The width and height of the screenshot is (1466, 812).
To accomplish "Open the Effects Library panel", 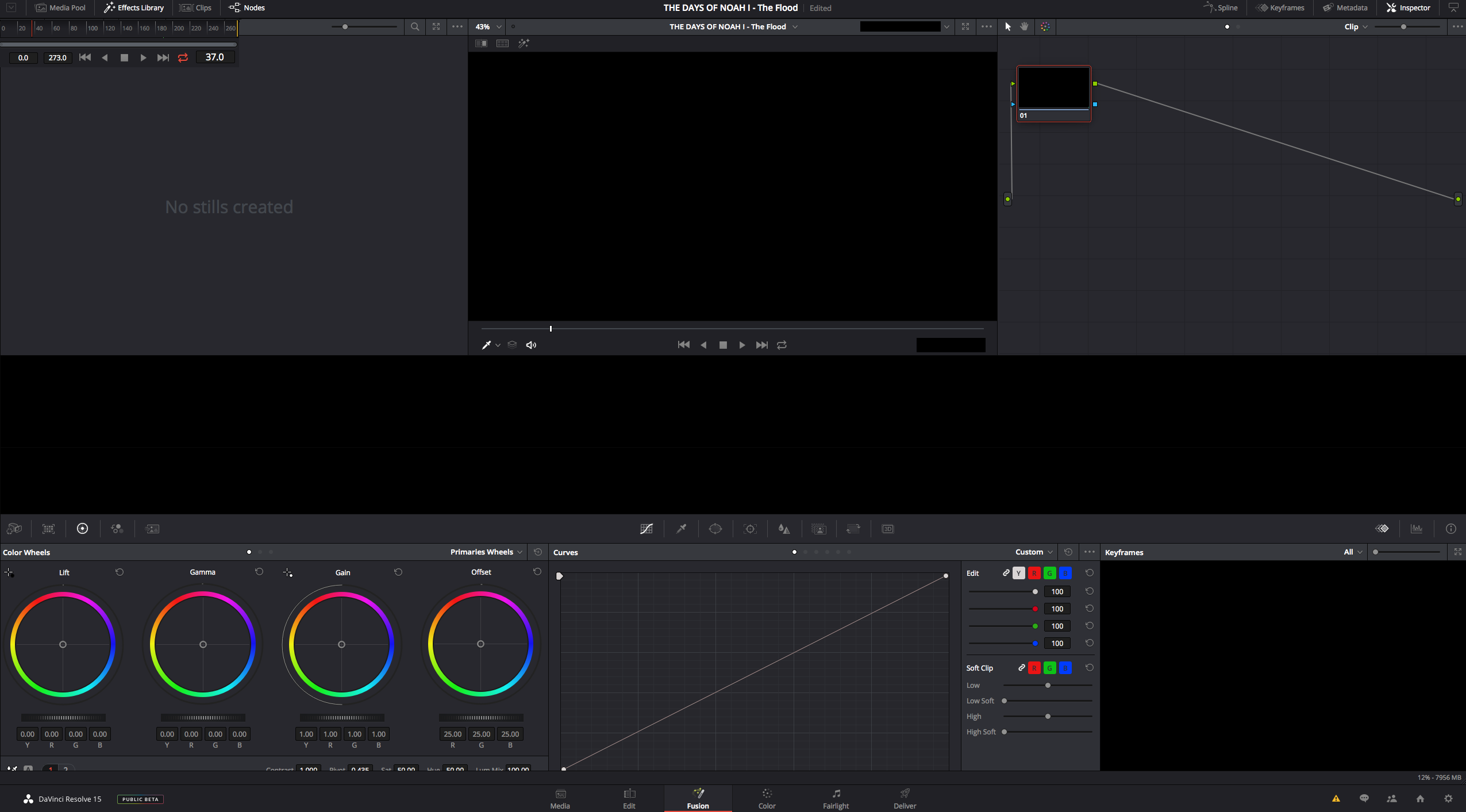I will (133, 7).
